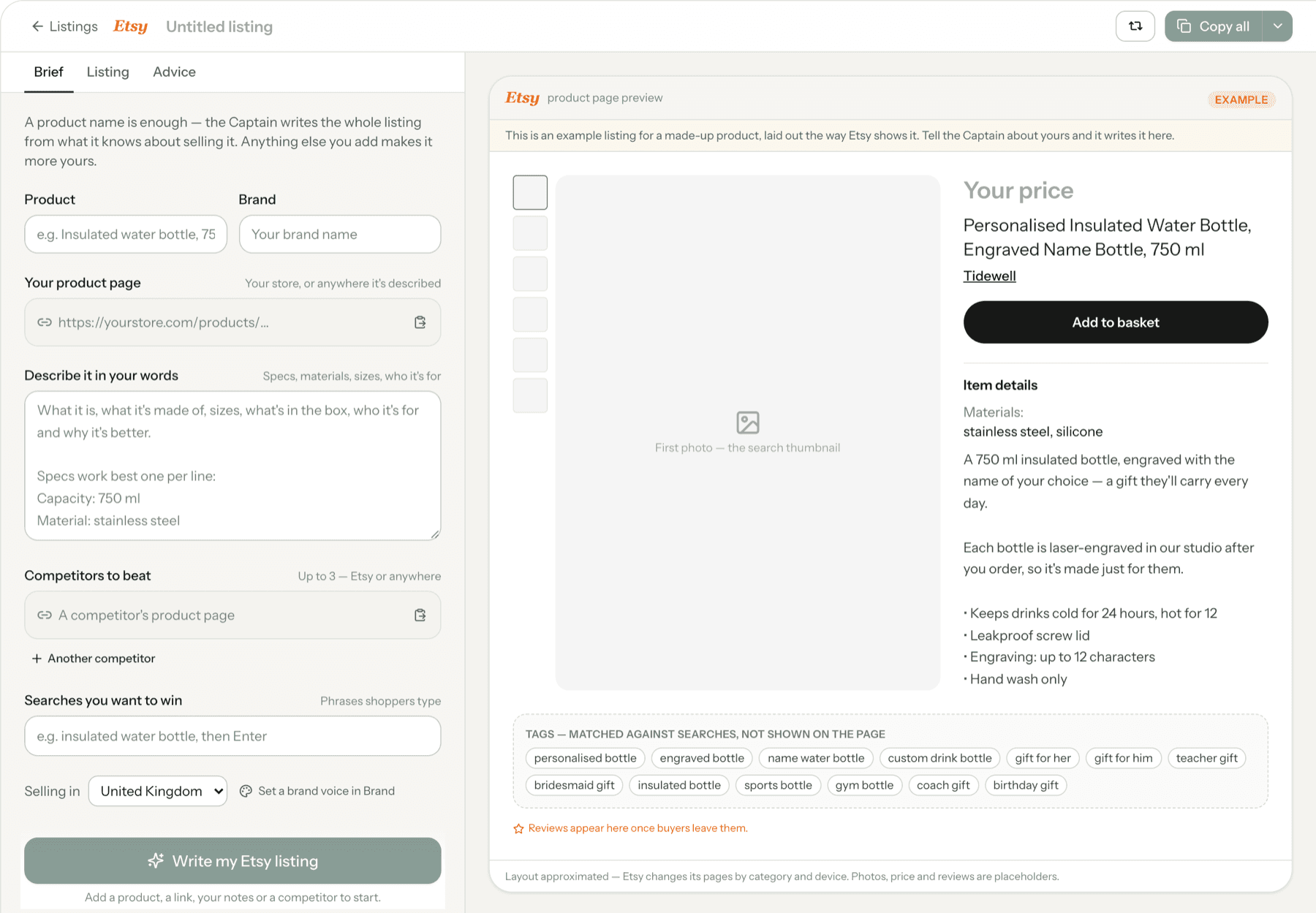Click the gift for him tag

pyautogui.click(x=1123, y=758)
